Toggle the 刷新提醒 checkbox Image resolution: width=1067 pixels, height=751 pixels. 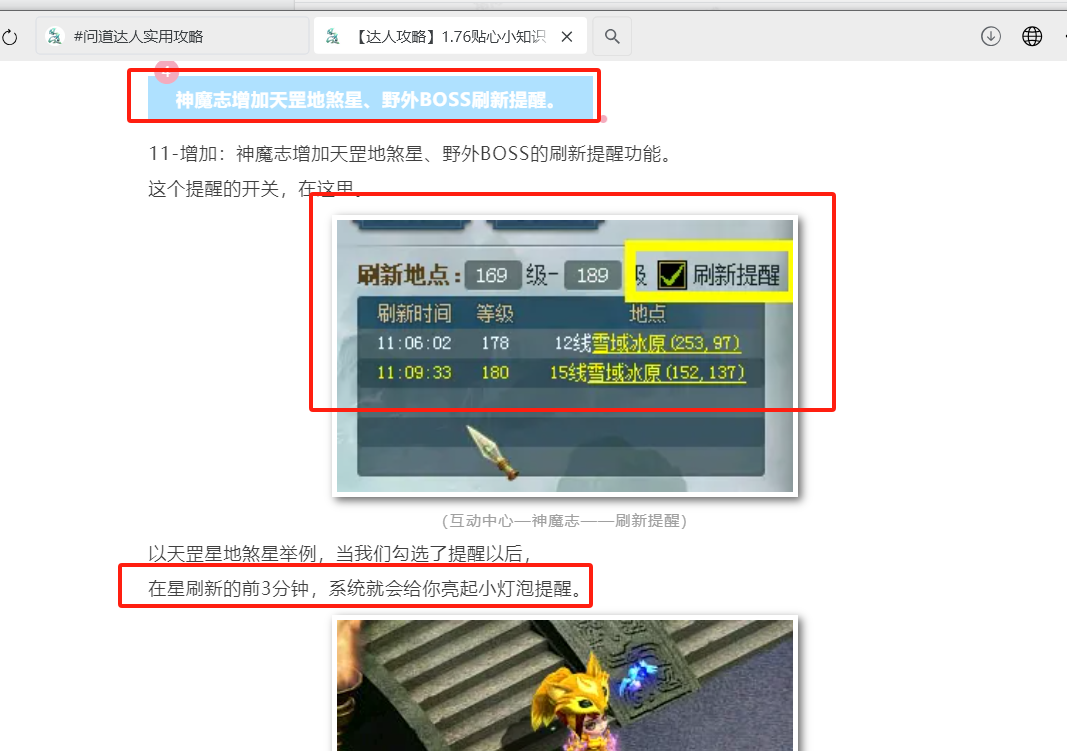click(672, 274)
